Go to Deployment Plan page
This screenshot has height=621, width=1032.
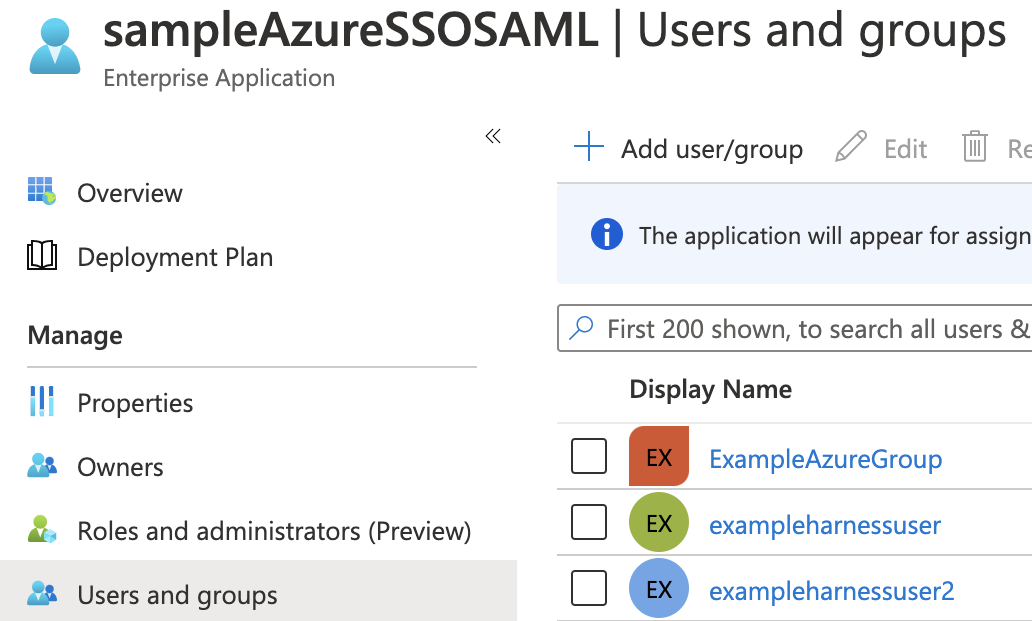pos(175,257)
